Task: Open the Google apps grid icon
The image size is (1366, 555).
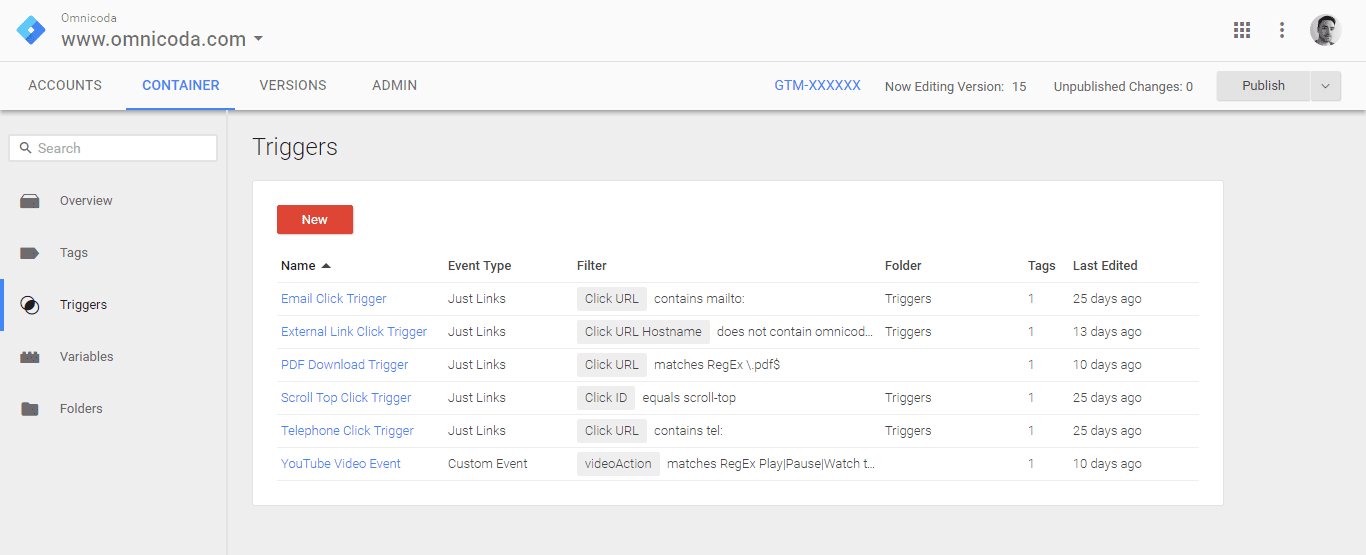Action: point(1242,30)
